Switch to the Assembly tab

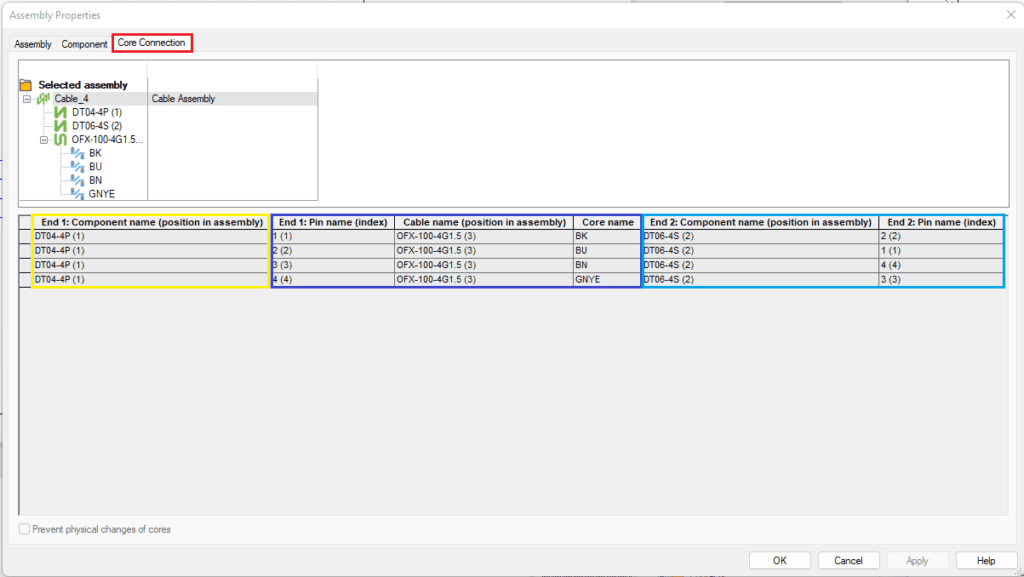click(x=33, y=45)
